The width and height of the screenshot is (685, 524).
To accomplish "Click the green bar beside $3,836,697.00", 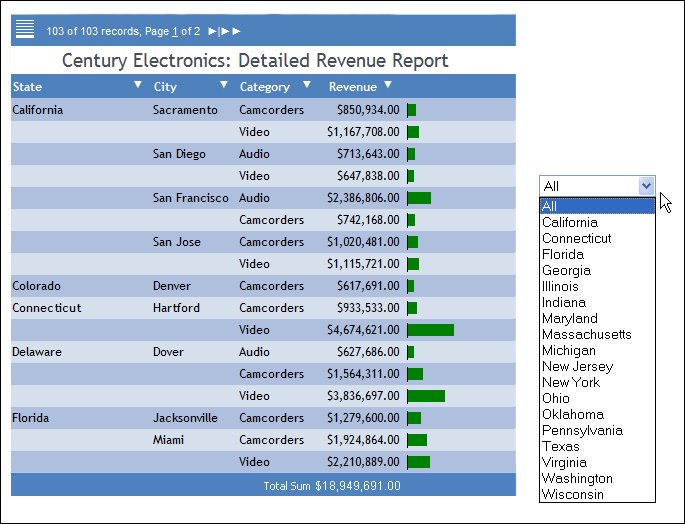I will coord(426,396).
